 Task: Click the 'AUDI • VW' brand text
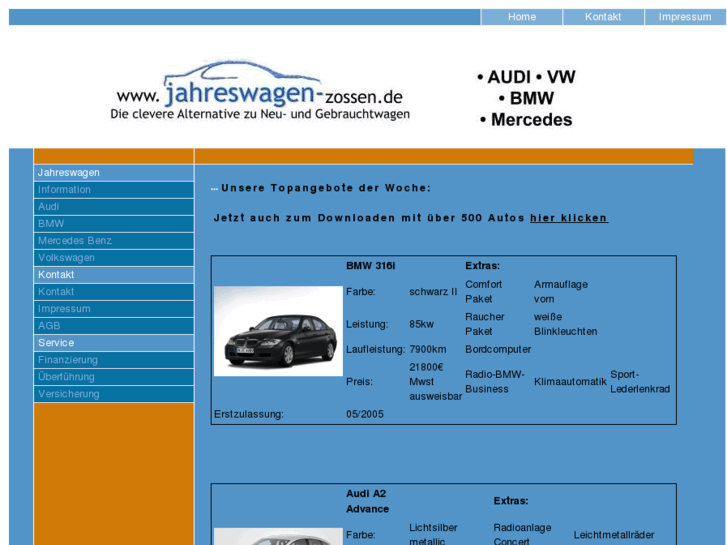[526, 77]
